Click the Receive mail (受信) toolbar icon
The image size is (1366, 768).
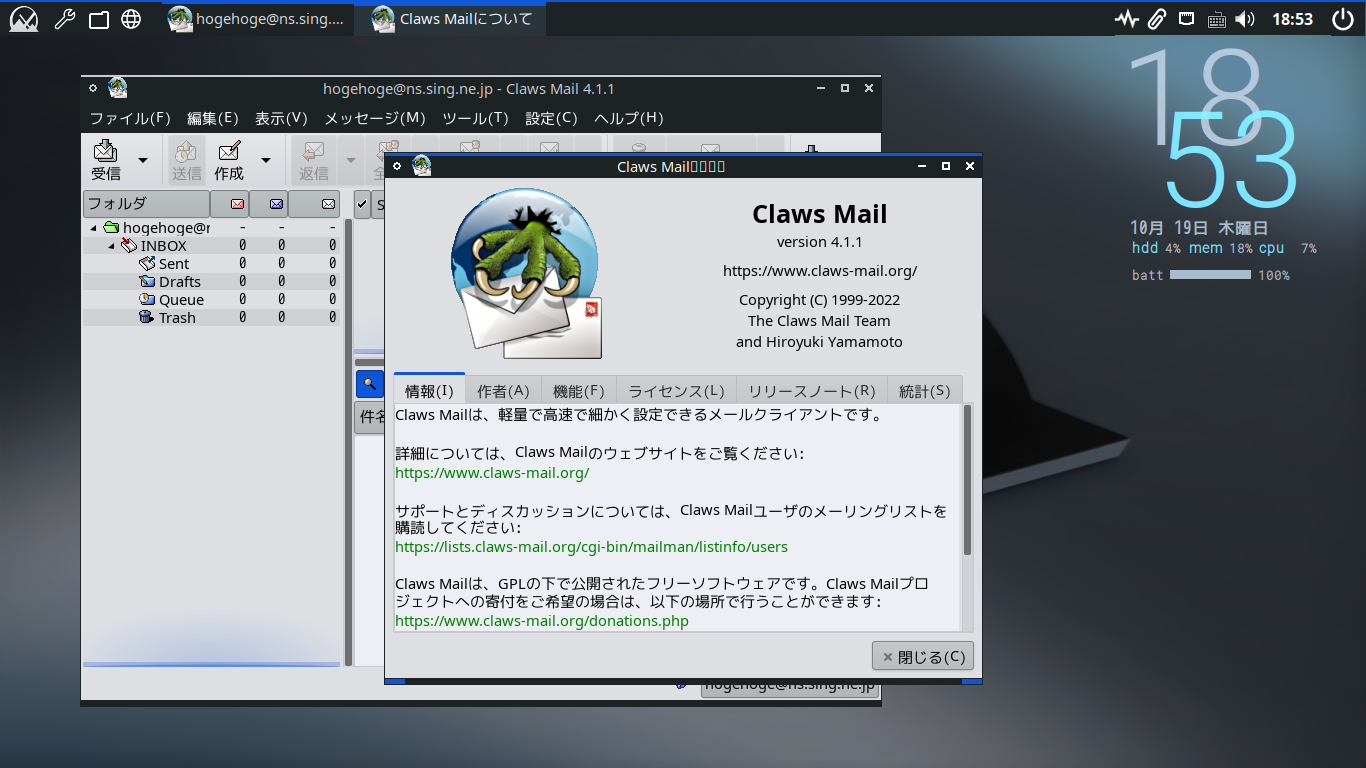click(106, 160)
